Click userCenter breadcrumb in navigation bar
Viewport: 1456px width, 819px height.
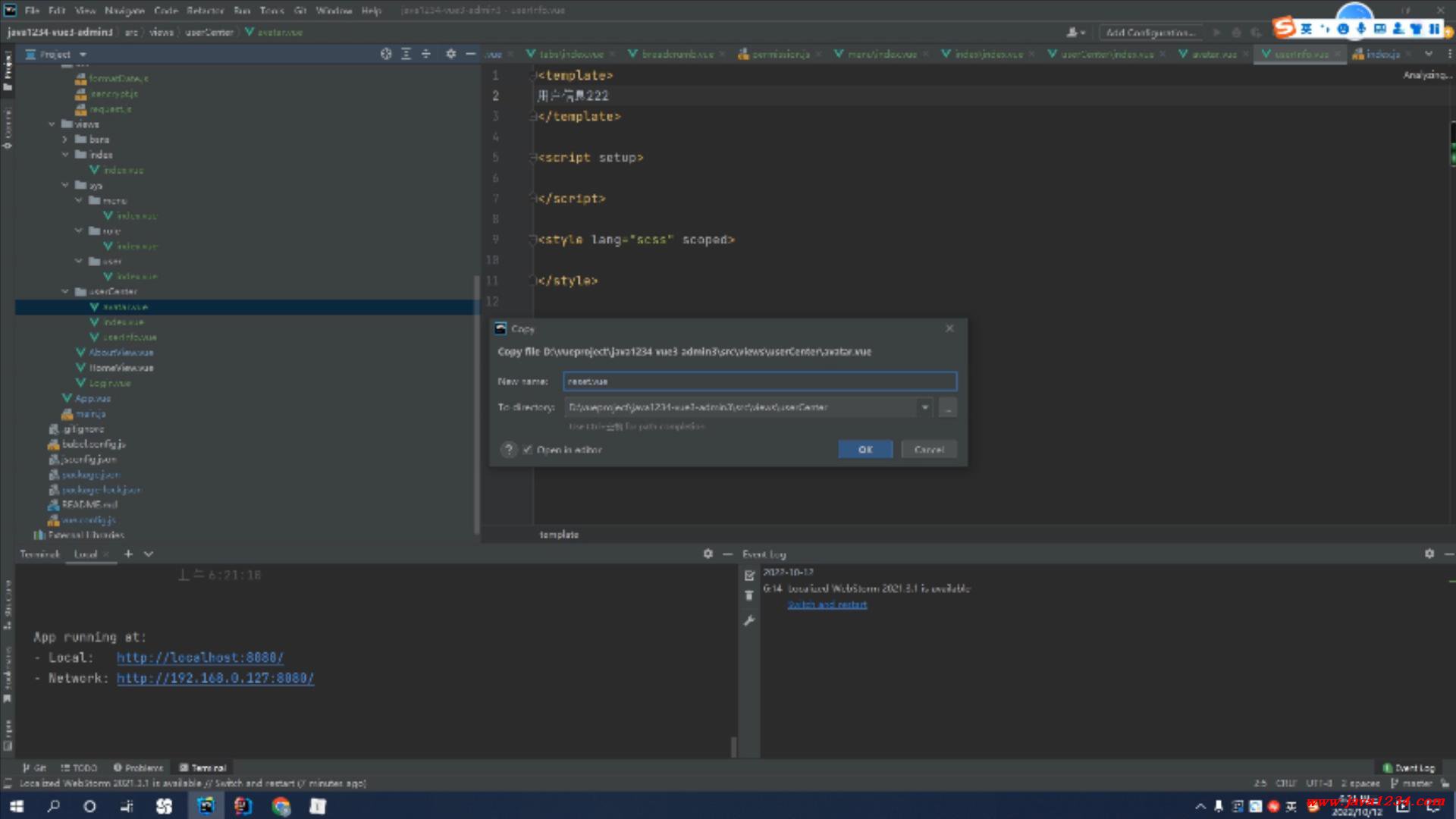[x=209, y=33]
